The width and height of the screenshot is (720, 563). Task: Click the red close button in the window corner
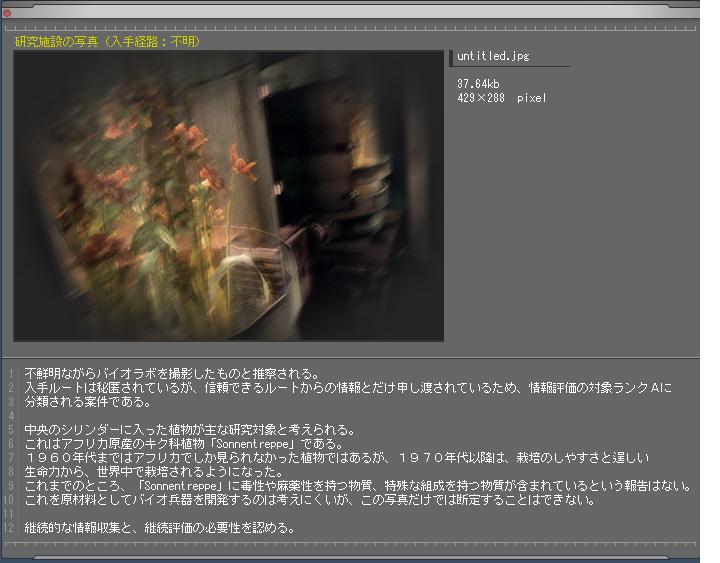coord(7,13)
